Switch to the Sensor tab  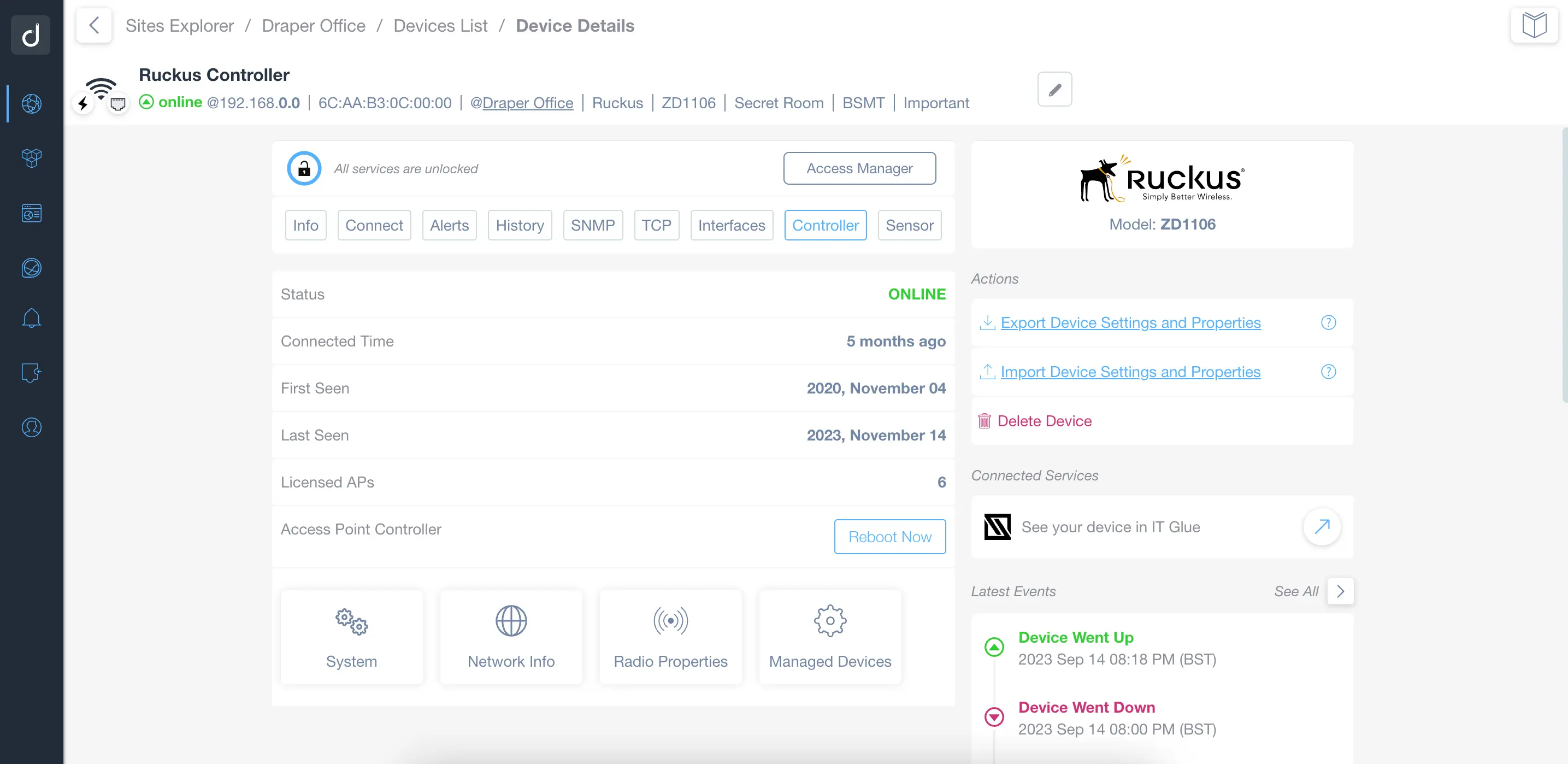point(910,225)
